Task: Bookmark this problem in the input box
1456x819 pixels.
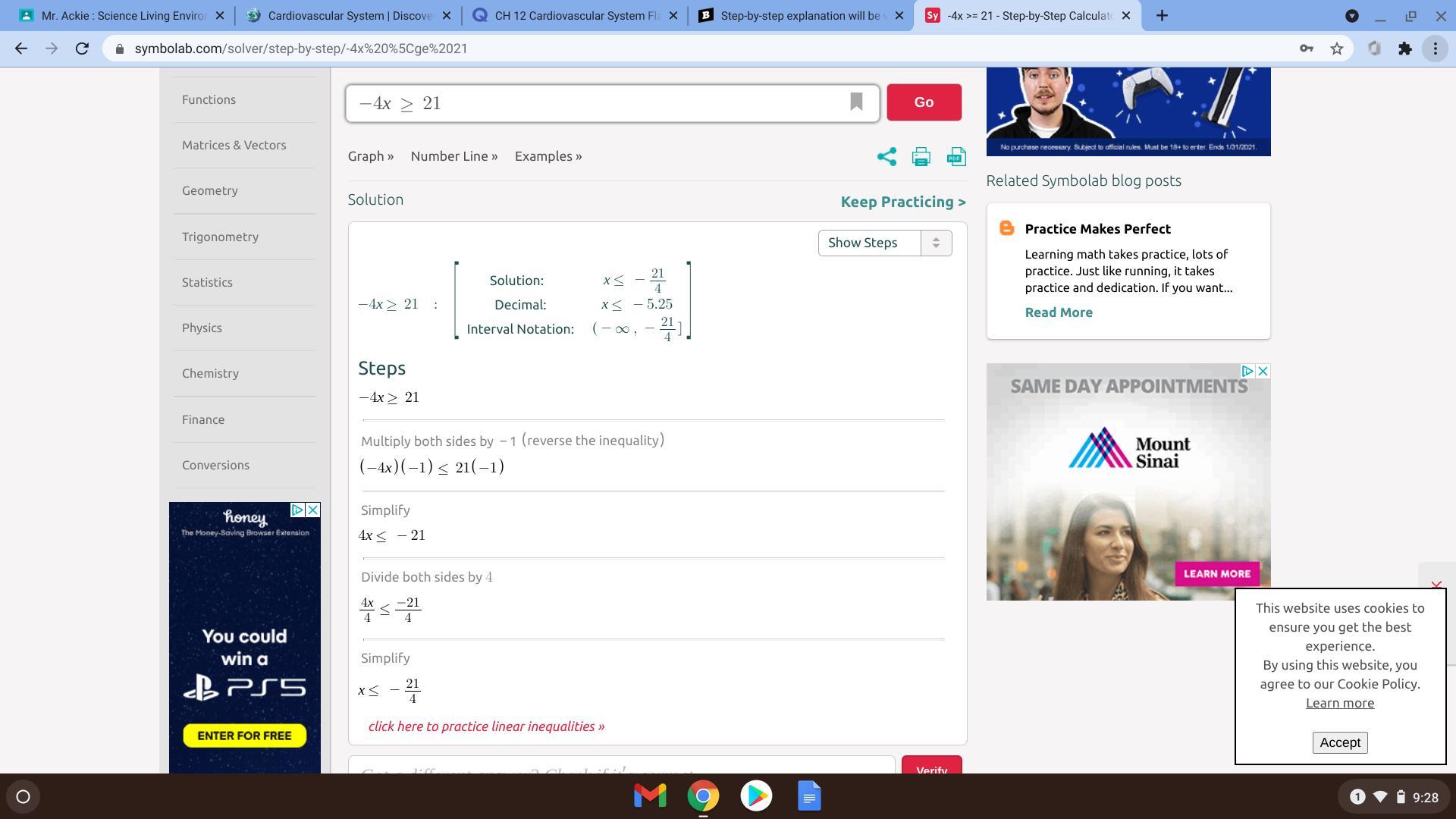Action: (x=856, y=102)
